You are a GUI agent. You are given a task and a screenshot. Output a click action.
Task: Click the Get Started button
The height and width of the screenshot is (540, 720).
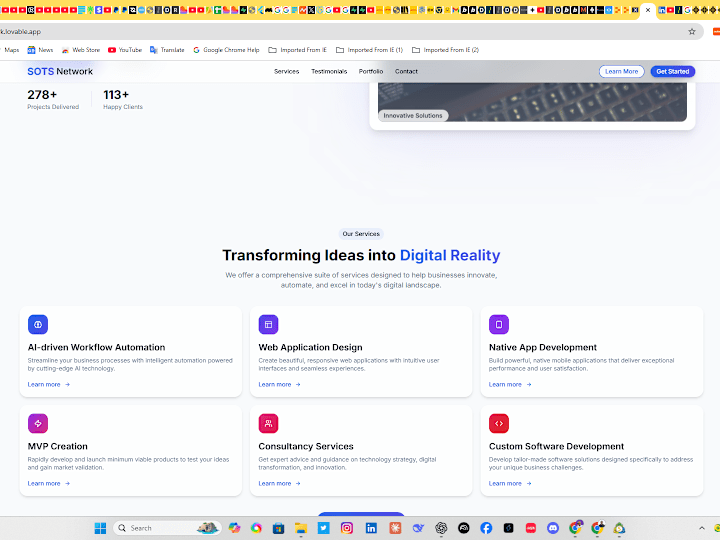coord(673,72)
